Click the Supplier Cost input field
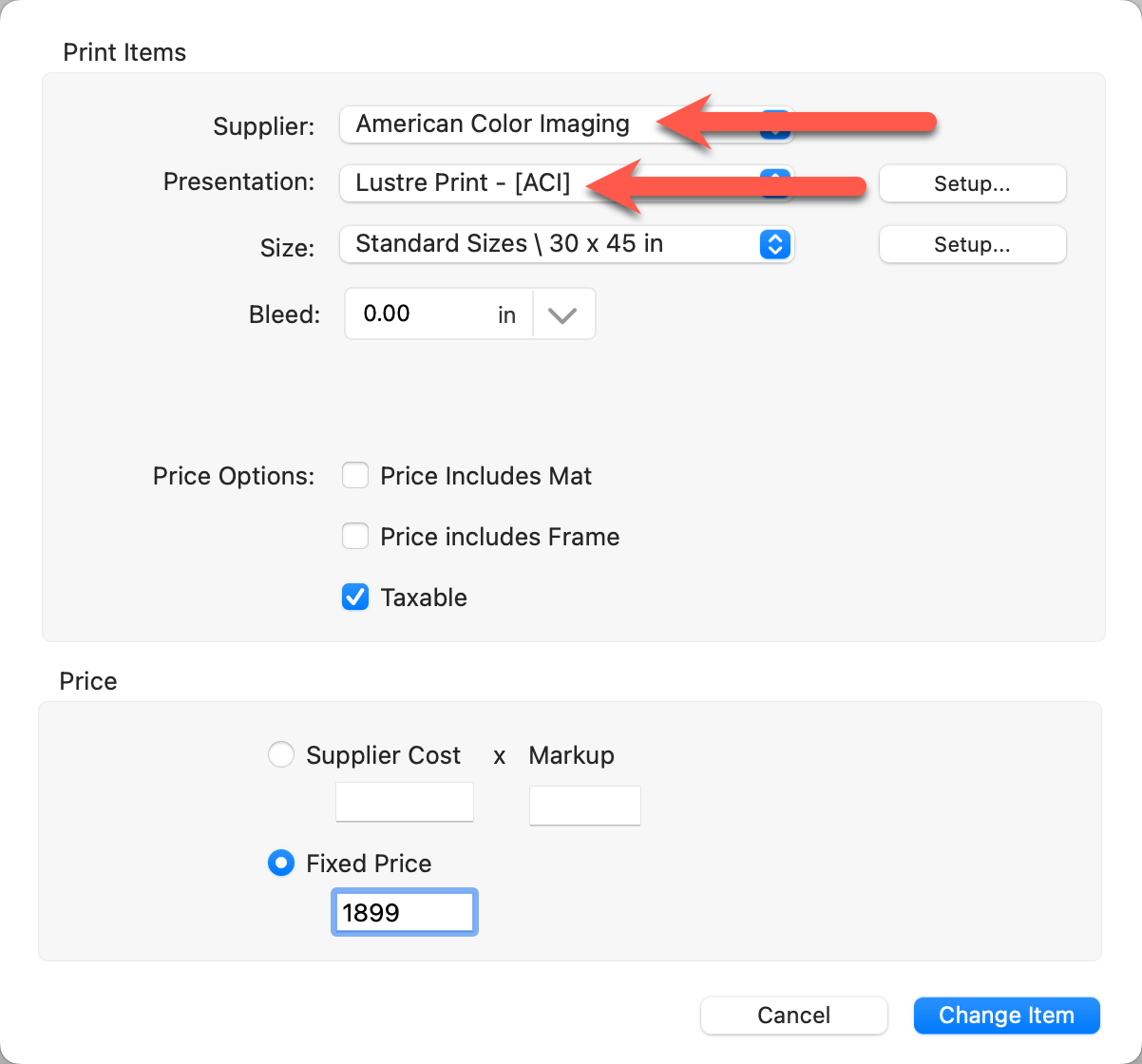The image size is (1142, 1064). 405,803
